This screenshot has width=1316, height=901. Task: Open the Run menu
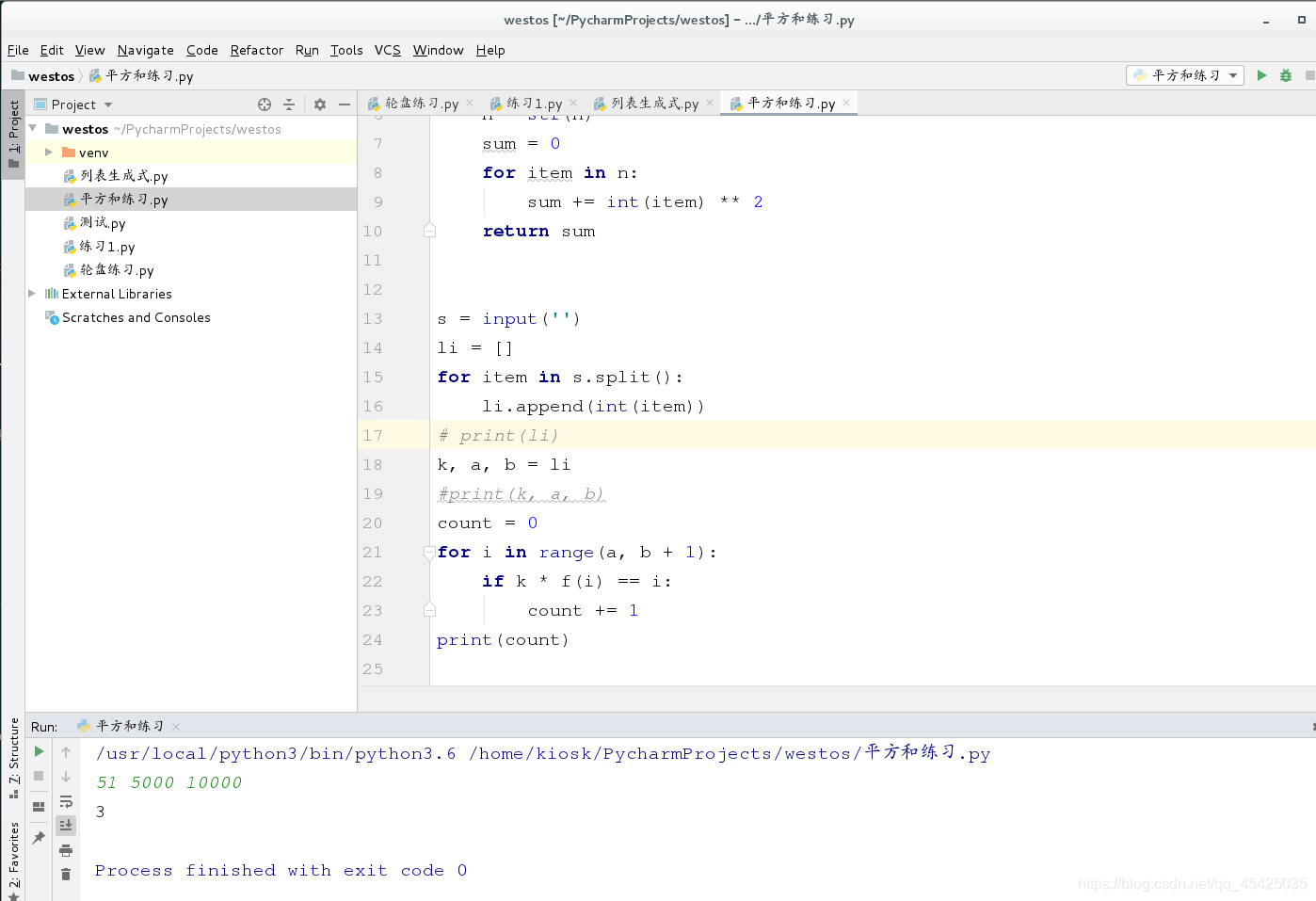coord(307,50)
